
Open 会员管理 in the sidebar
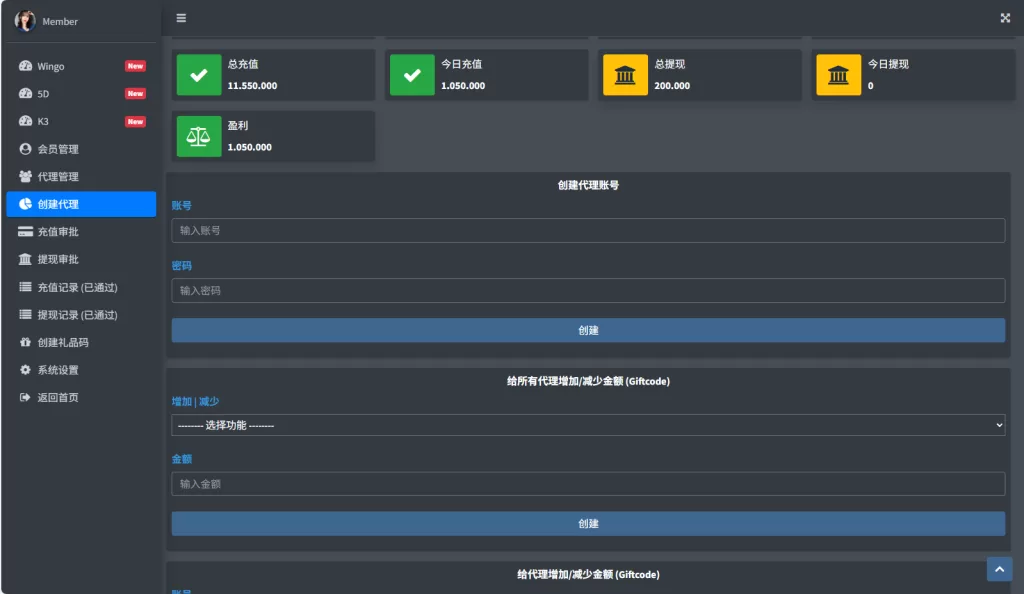click(58, 149)
